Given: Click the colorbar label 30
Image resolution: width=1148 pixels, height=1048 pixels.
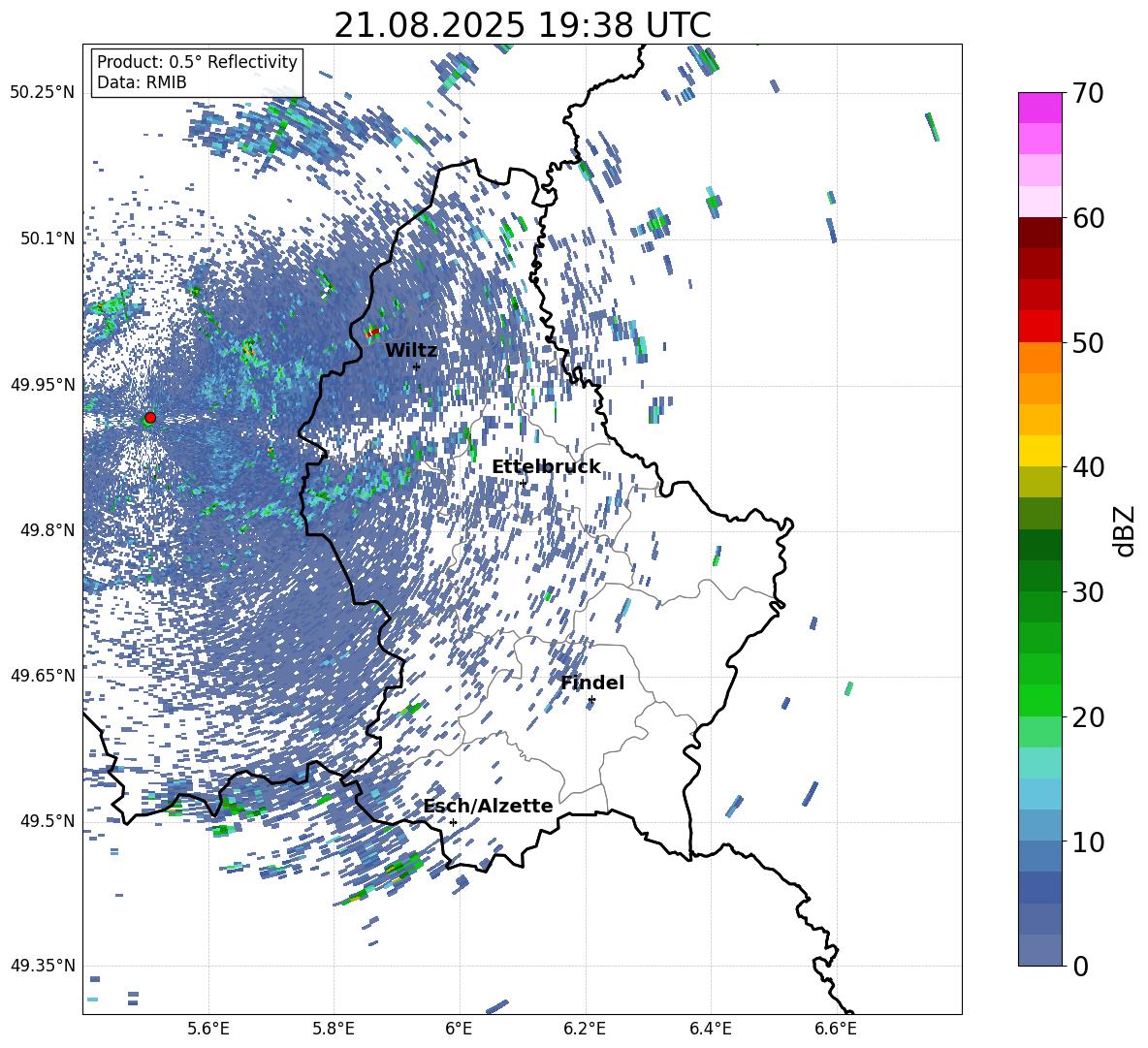Looking at the screenshot, I should point(1088,592).
